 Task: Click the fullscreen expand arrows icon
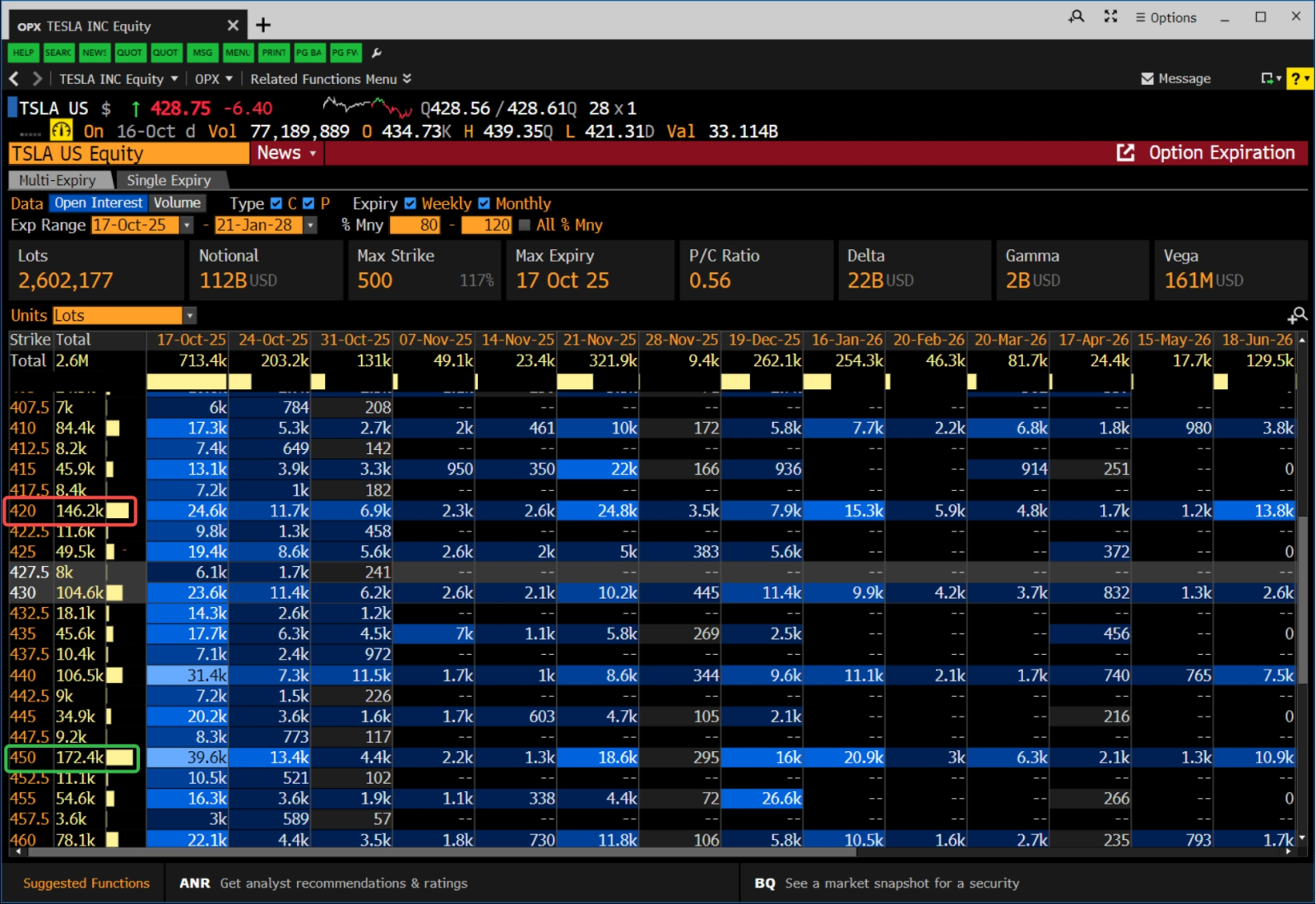[1110, 17]
